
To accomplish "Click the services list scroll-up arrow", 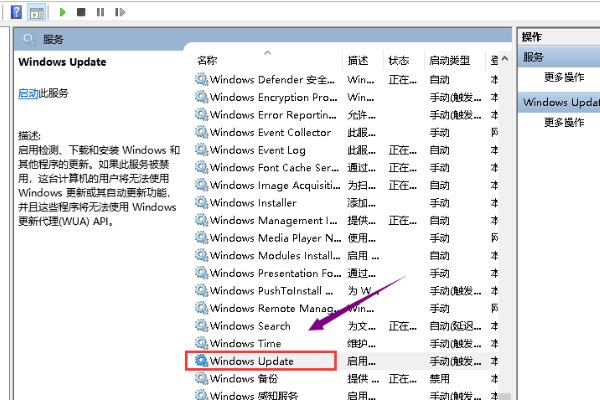I will point(505,59).
